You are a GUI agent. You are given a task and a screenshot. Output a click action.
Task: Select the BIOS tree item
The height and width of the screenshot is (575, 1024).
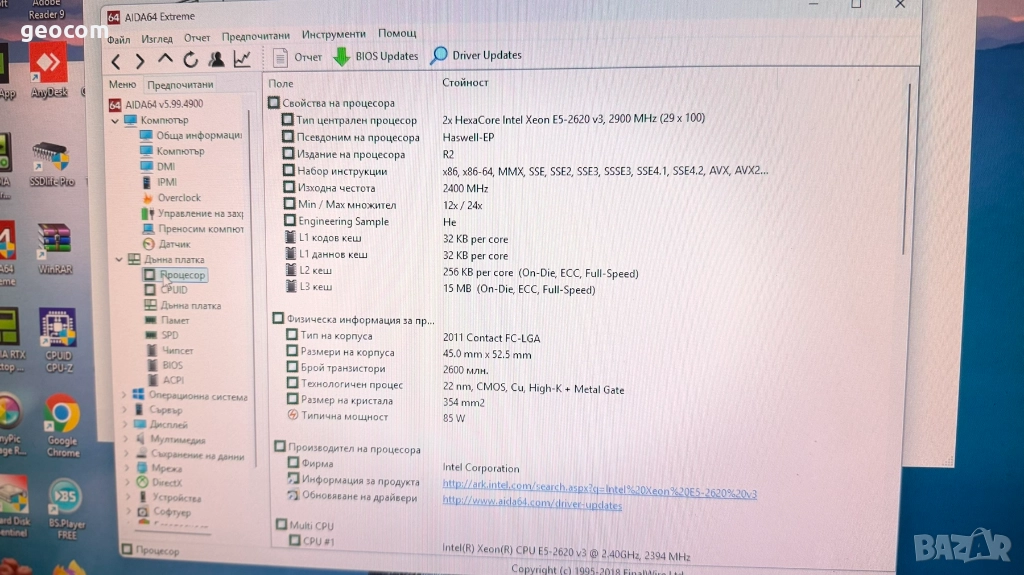(x=165, y=365)
